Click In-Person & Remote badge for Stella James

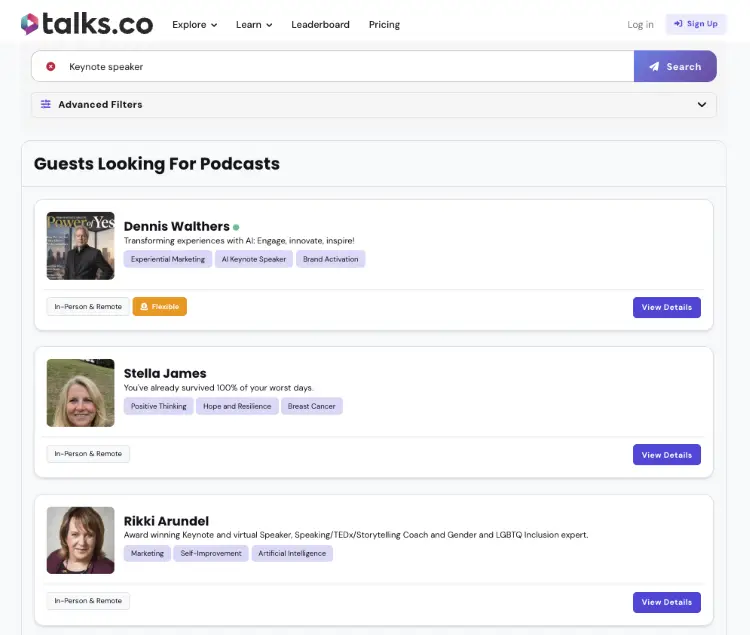tap(88, 454)
